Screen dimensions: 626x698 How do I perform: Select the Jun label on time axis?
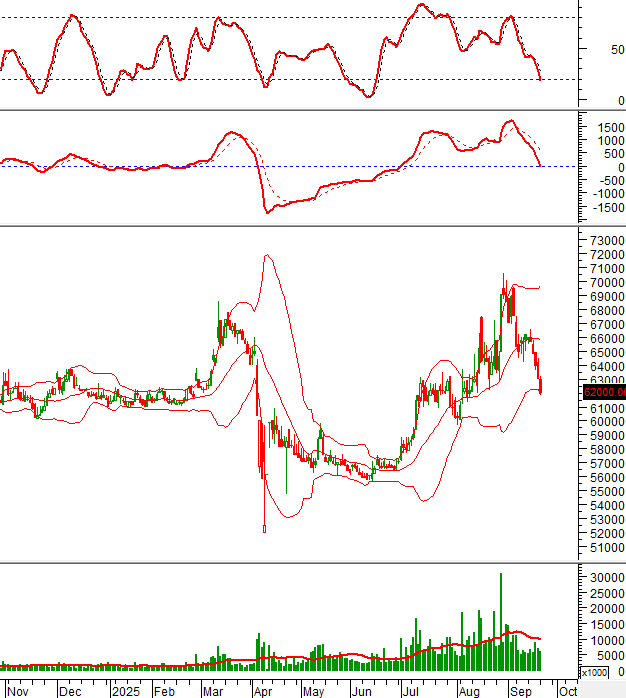(361, 691)
